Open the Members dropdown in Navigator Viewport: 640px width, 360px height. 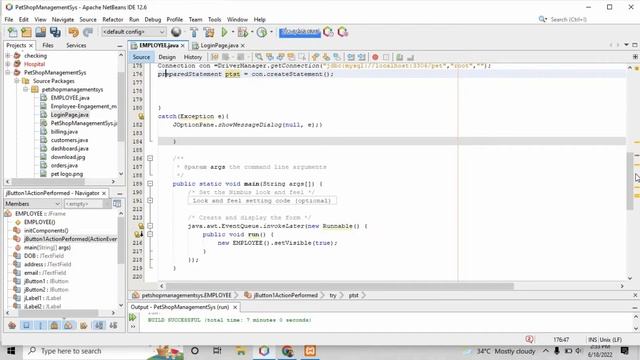pyautogui.click(x=33, y=204)
